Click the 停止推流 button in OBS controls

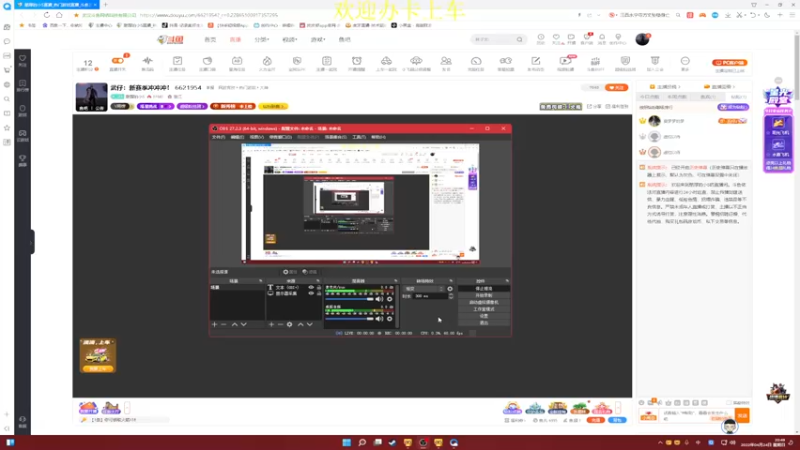pos(484,289)
